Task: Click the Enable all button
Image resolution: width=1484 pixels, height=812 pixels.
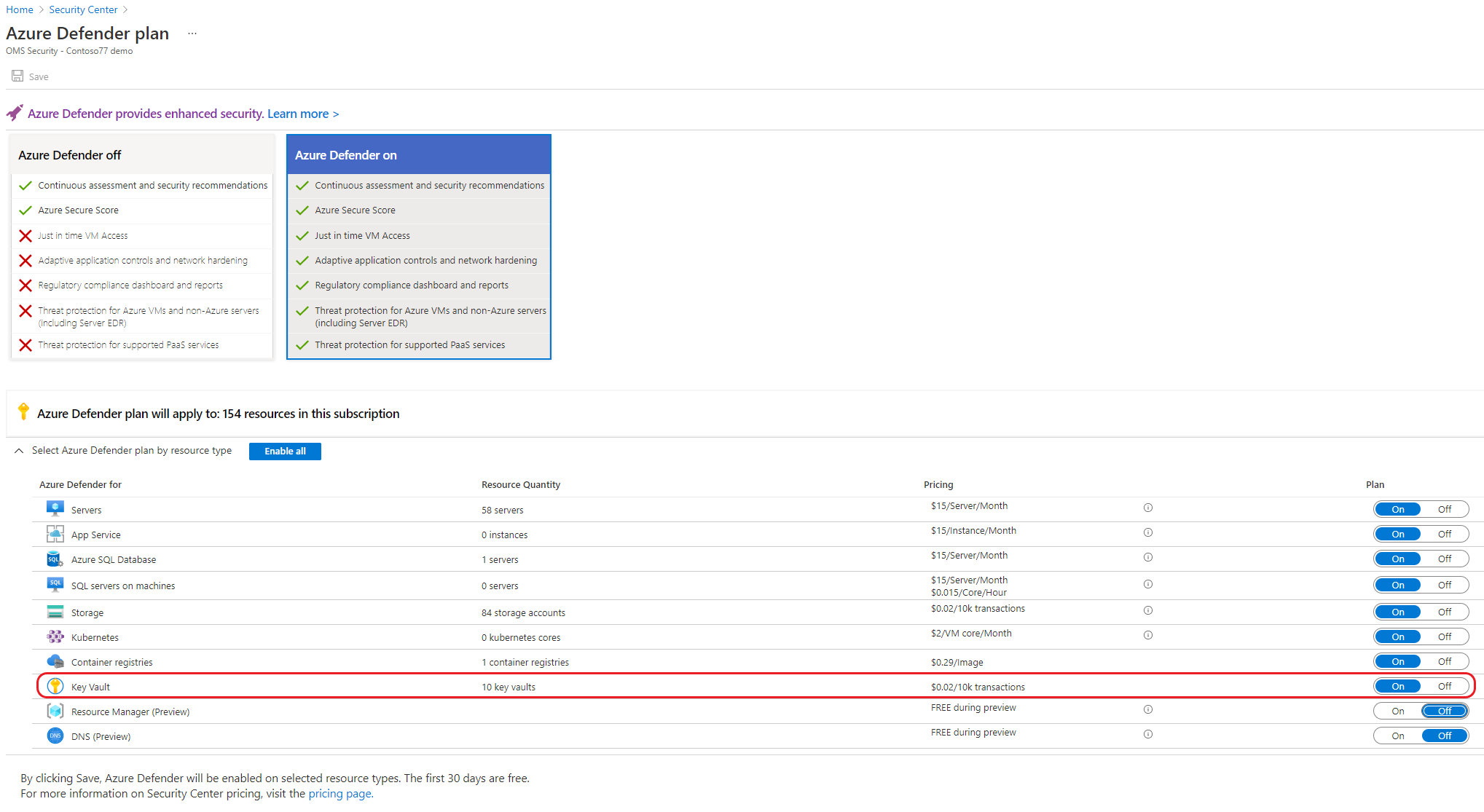Action: click(284, 451)
